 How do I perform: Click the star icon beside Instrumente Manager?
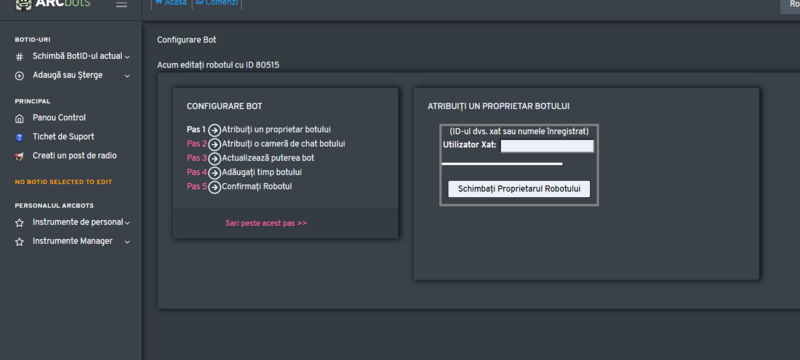click(x=19, y=242)
